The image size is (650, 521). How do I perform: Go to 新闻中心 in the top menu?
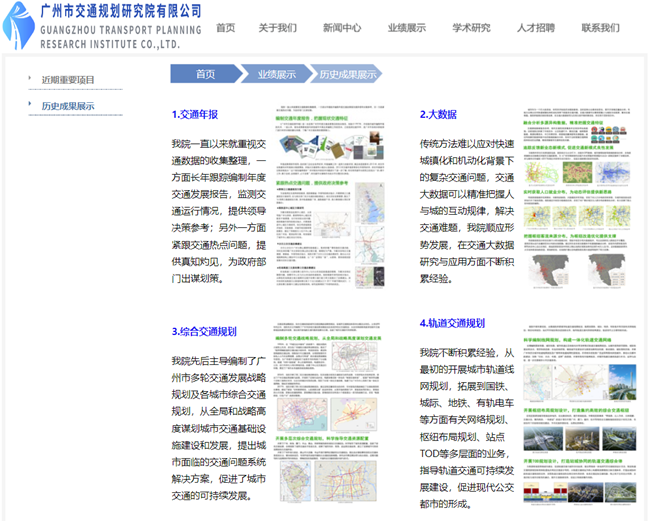(x=342, y=28)
